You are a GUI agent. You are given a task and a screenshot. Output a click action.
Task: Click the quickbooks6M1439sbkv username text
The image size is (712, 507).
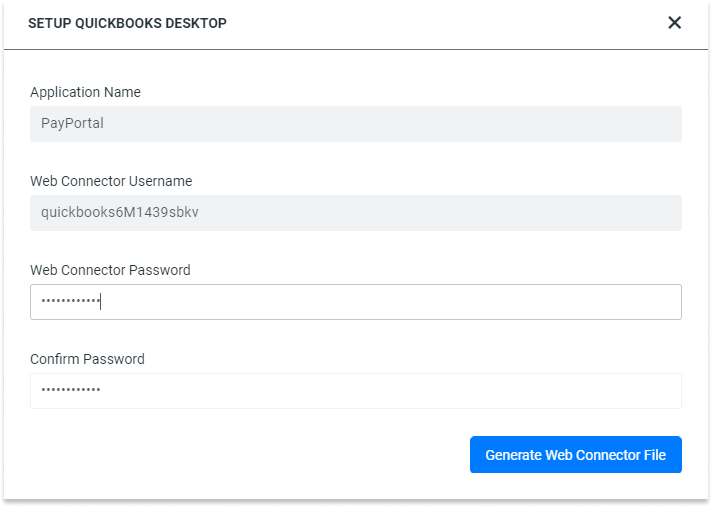pyautogui.click(x=120, y=212)
